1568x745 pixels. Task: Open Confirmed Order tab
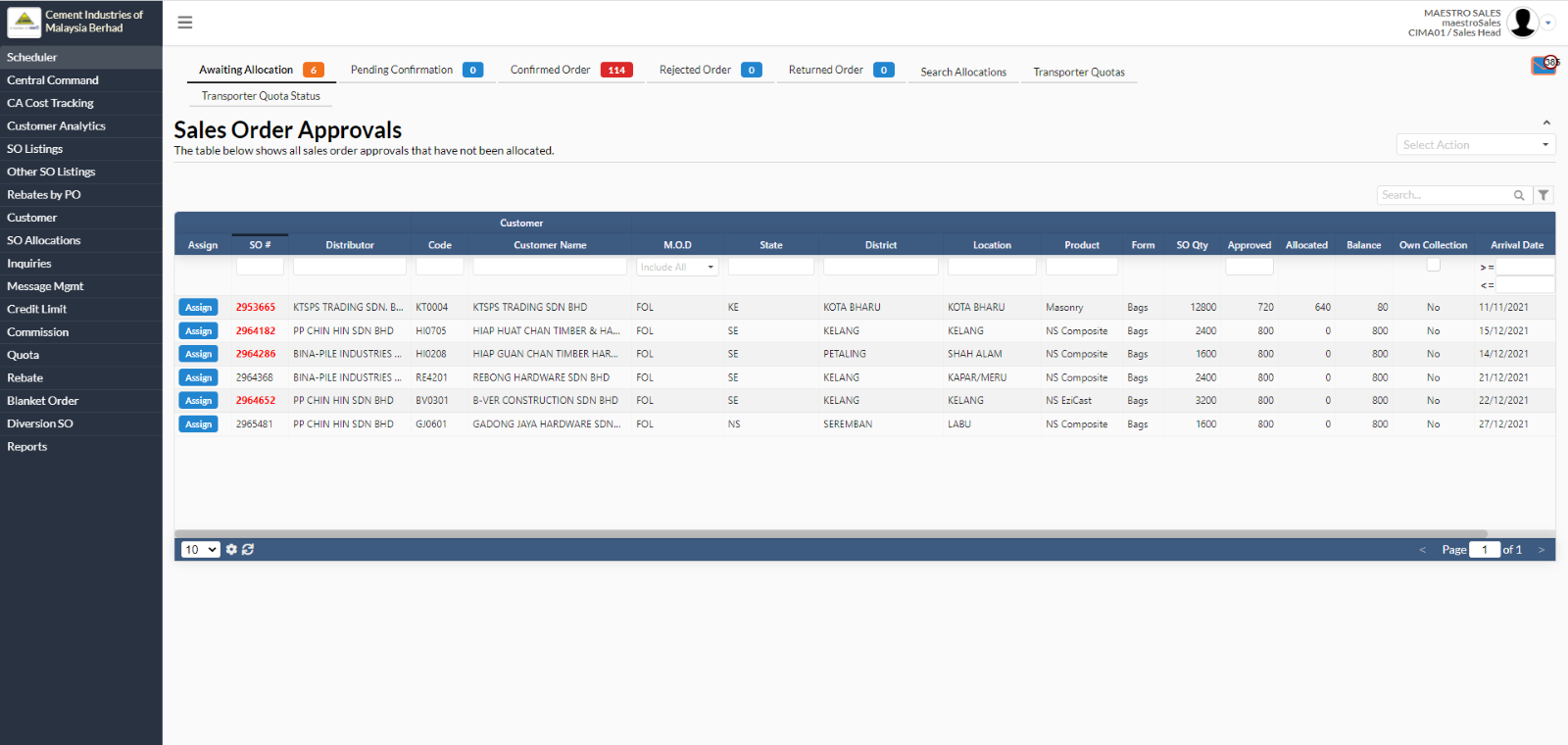coord(571,70)
